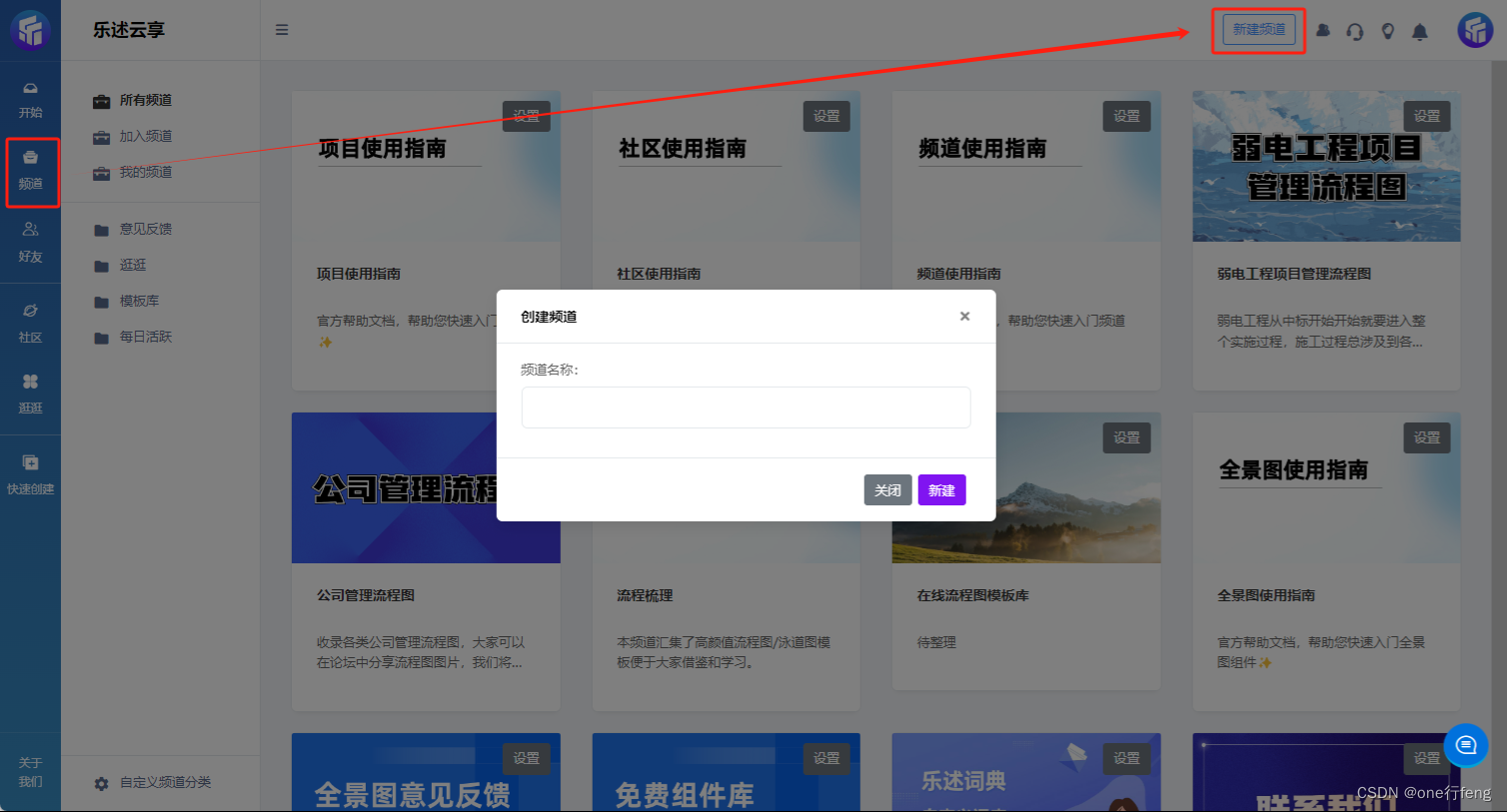The image size is (1507, 812).
Task: Open the 乐述词典 card
Action: tap(1026, 773)
